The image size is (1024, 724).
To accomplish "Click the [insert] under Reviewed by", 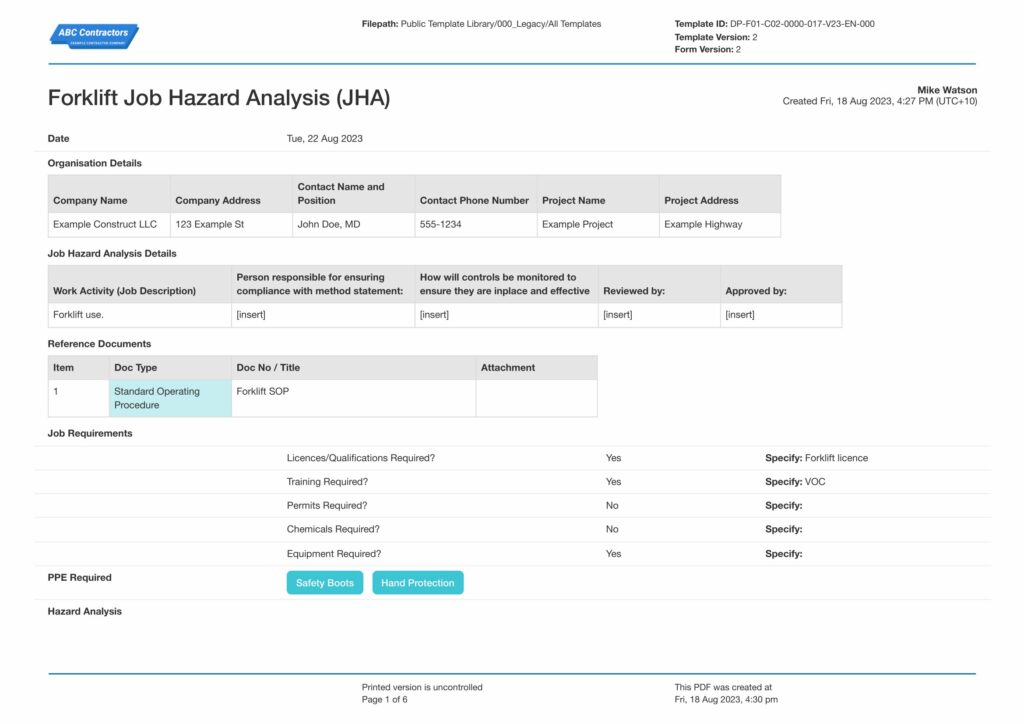I will pyautogui.click(x=659, y=315).
